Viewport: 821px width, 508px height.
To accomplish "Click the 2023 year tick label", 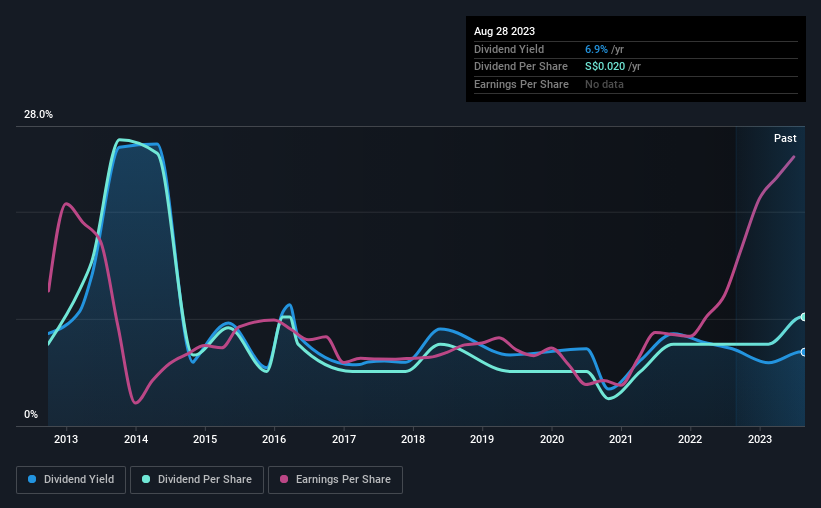I will (760, 439).
